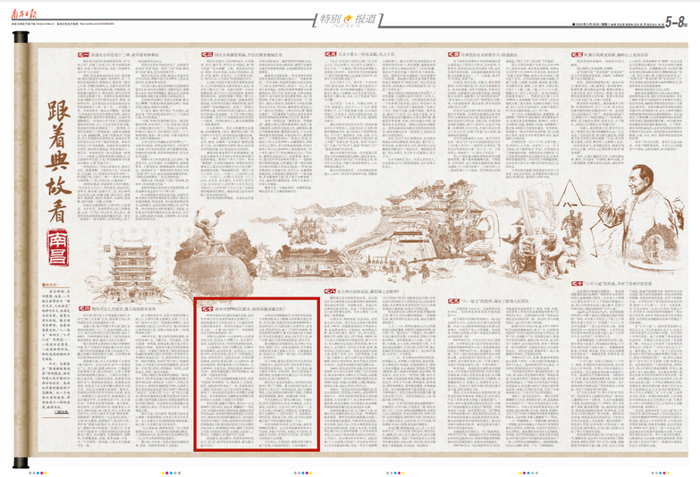Screen dimensions: 700x477
Task: Open the headline next to the 之六 tag
Action: click(x=124, y=309)
